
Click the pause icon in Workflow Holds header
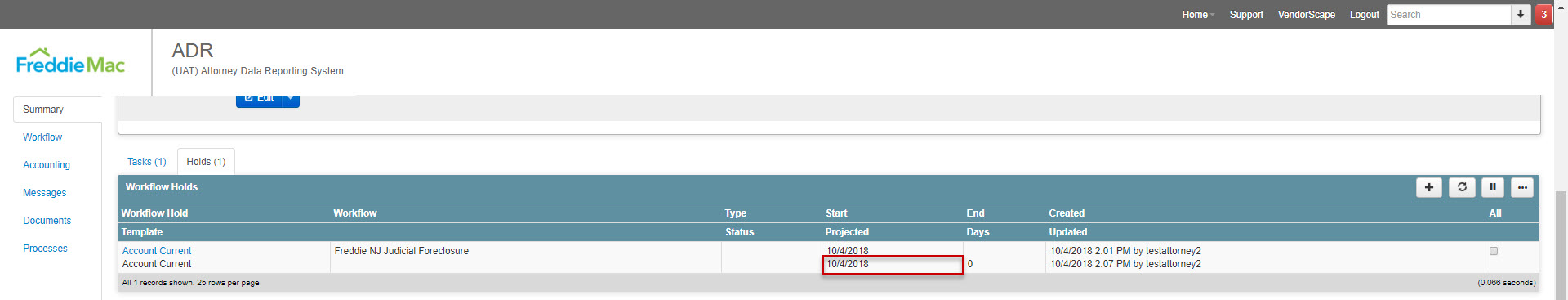pyautogui.click(x=1492, y=187)
